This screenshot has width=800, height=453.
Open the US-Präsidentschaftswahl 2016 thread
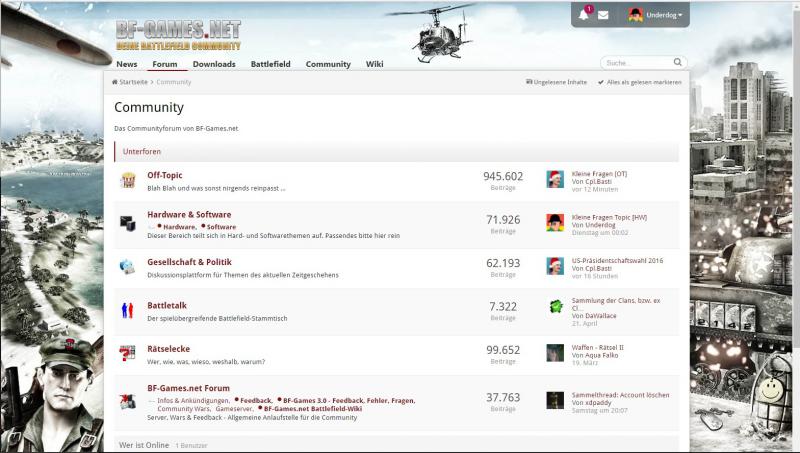(617, 260)
